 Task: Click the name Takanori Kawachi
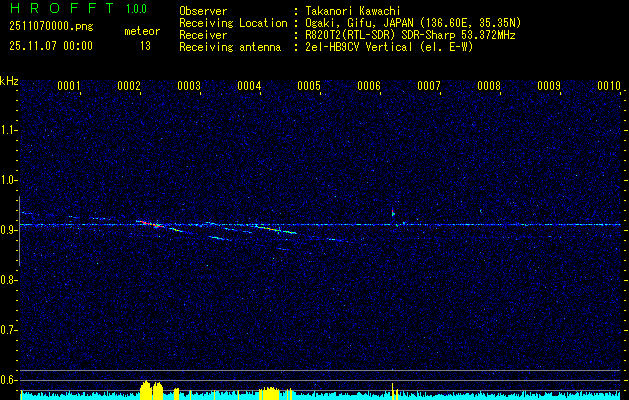(352, 11)
